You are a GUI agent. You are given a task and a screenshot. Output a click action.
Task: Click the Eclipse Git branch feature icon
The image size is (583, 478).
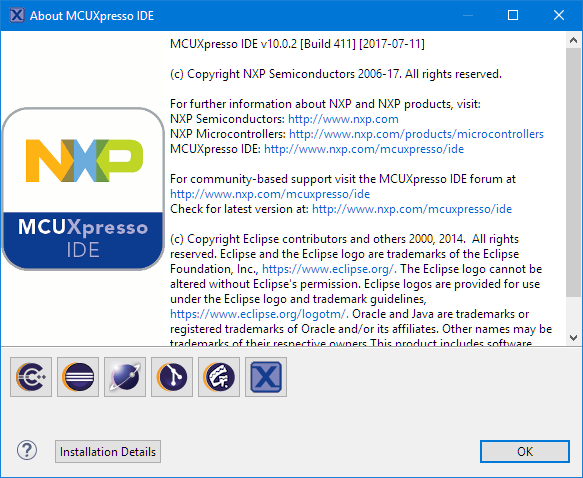click(172, 377)
